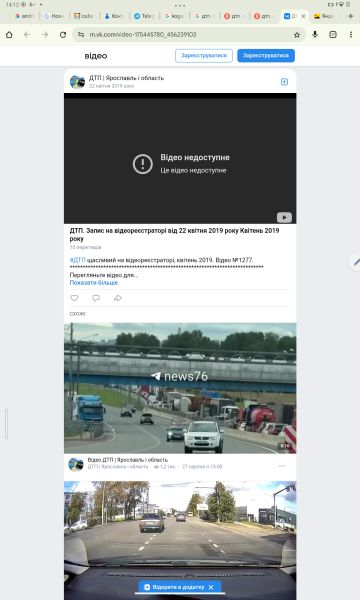This screenshot has height=600, width=360.
Task: Tap the microphone voice search icon
Action: coord(315,34)
